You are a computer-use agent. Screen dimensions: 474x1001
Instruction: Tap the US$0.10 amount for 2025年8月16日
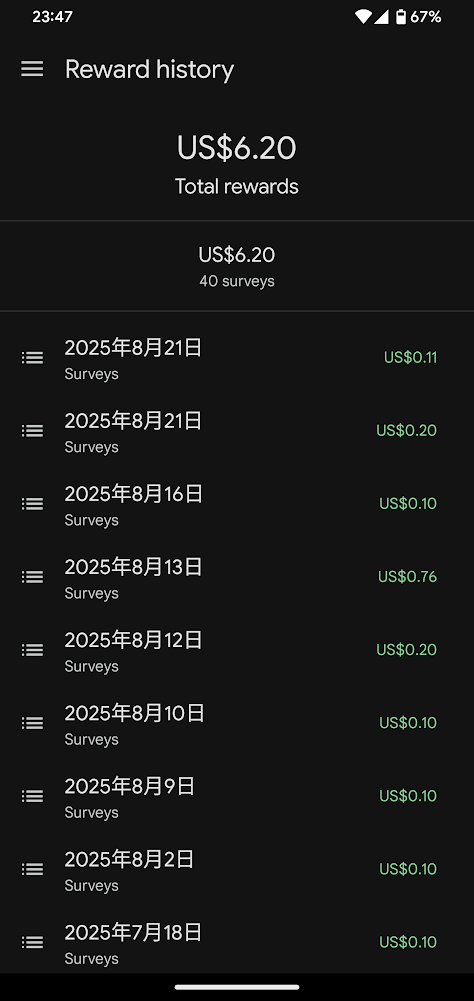pyautogui.click(x=408, y=504)
